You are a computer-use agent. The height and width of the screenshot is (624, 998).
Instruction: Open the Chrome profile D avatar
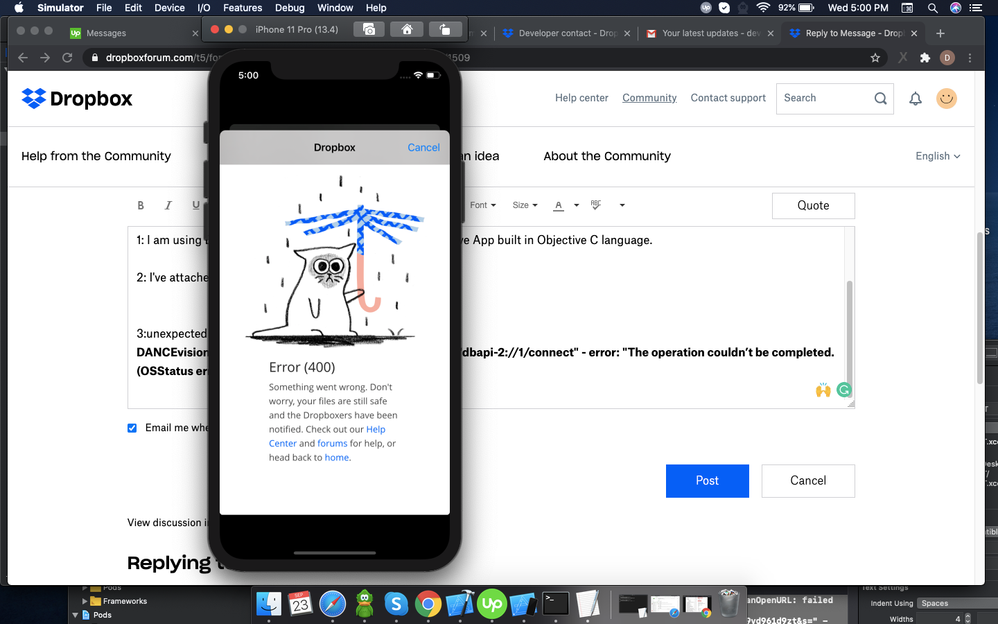click(947, 57)
